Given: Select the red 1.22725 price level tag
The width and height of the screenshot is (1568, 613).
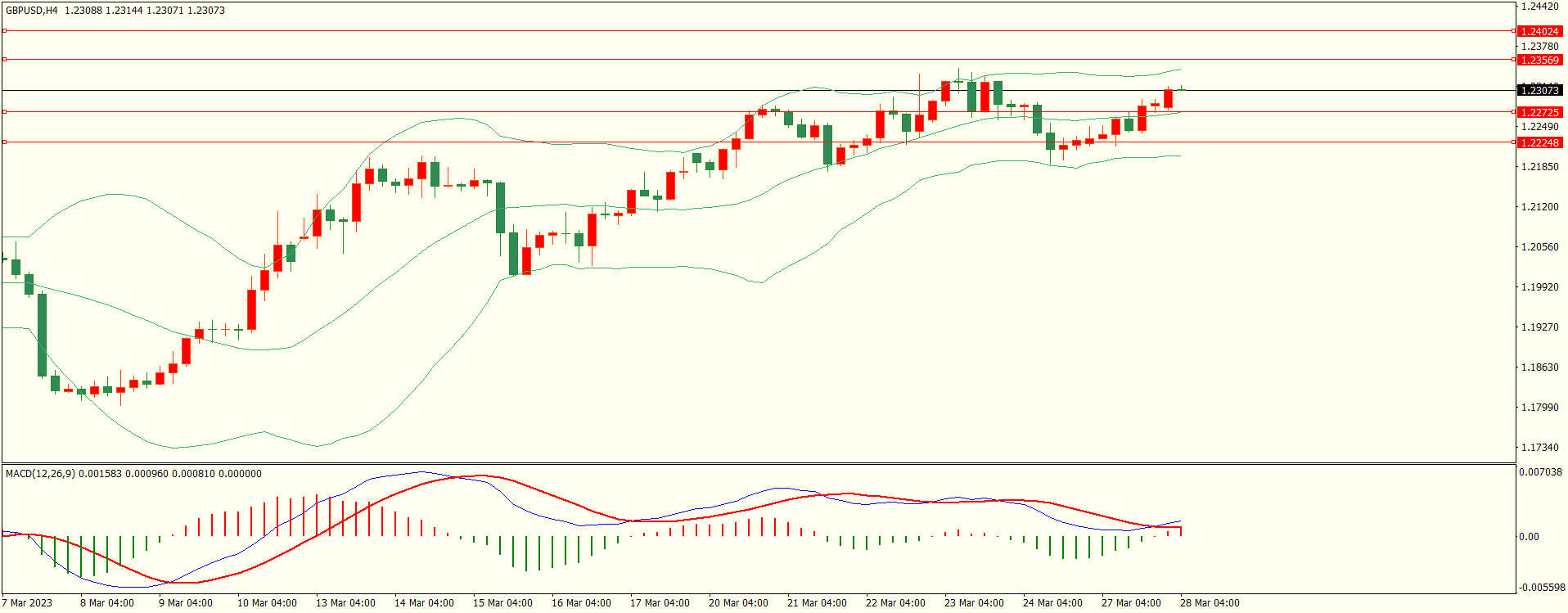Looking at the screenshot, I should [x=1539, y=112].
